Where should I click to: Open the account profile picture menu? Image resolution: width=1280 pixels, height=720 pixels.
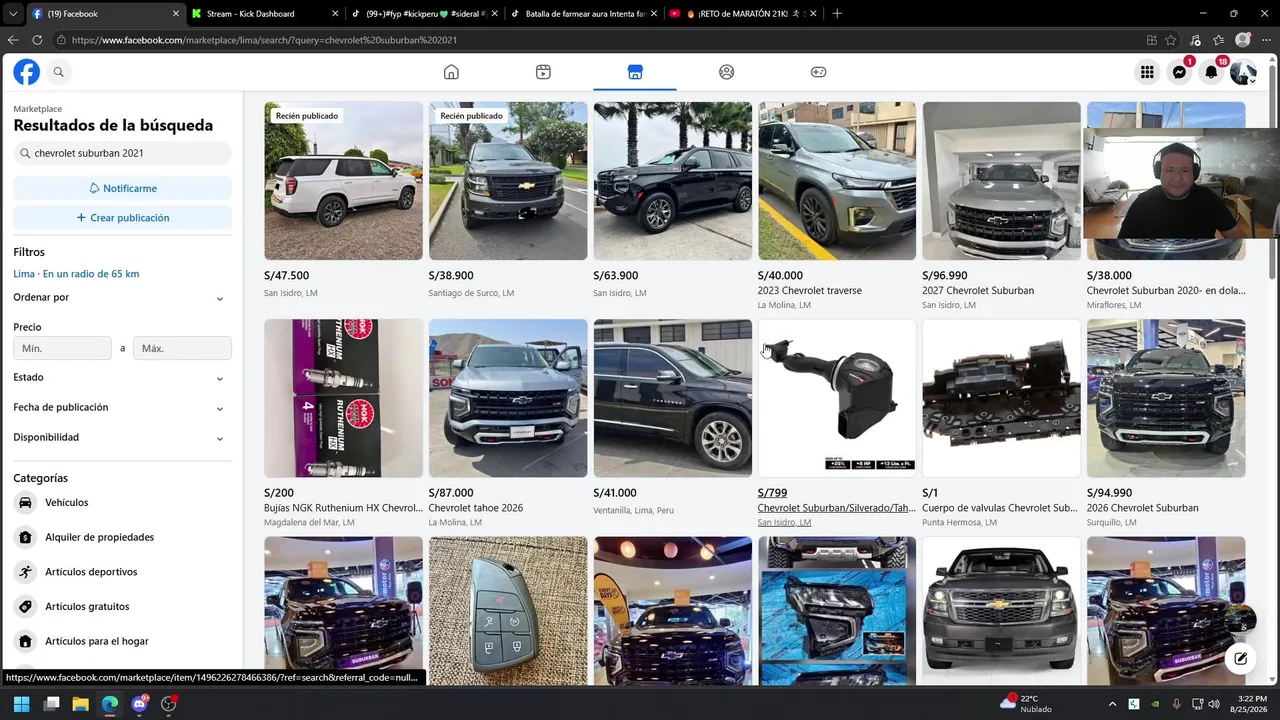tap(1243, 72)
